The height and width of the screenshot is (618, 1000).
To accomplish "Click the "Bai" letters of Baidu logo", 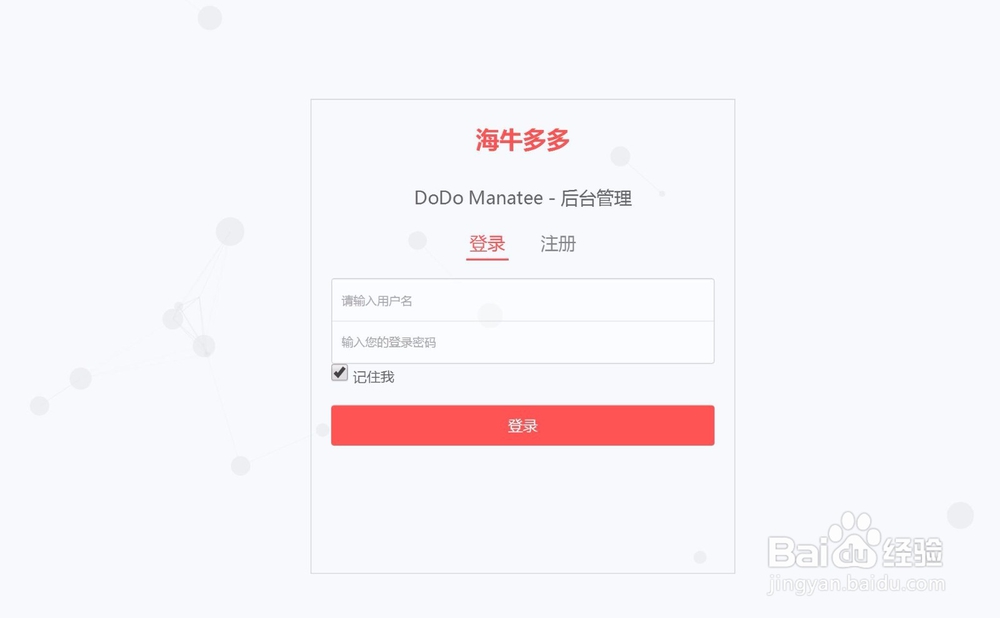I will click(798, 552).
